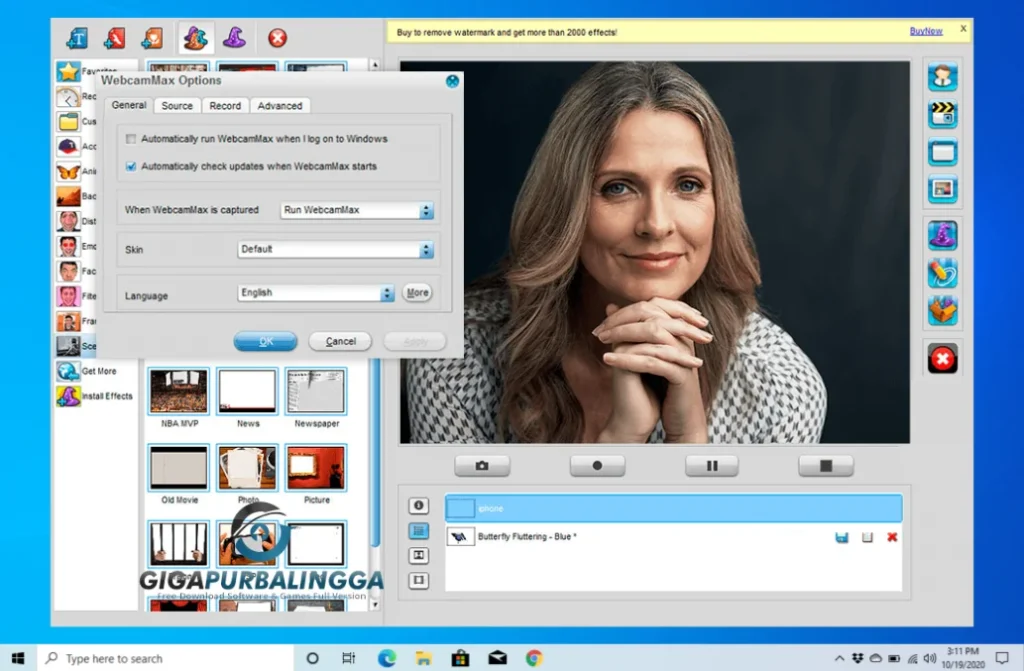1024x671 pixels.
Task: Pause the video with the pause button
Action: pyautogui.click(x=712, y=466)
